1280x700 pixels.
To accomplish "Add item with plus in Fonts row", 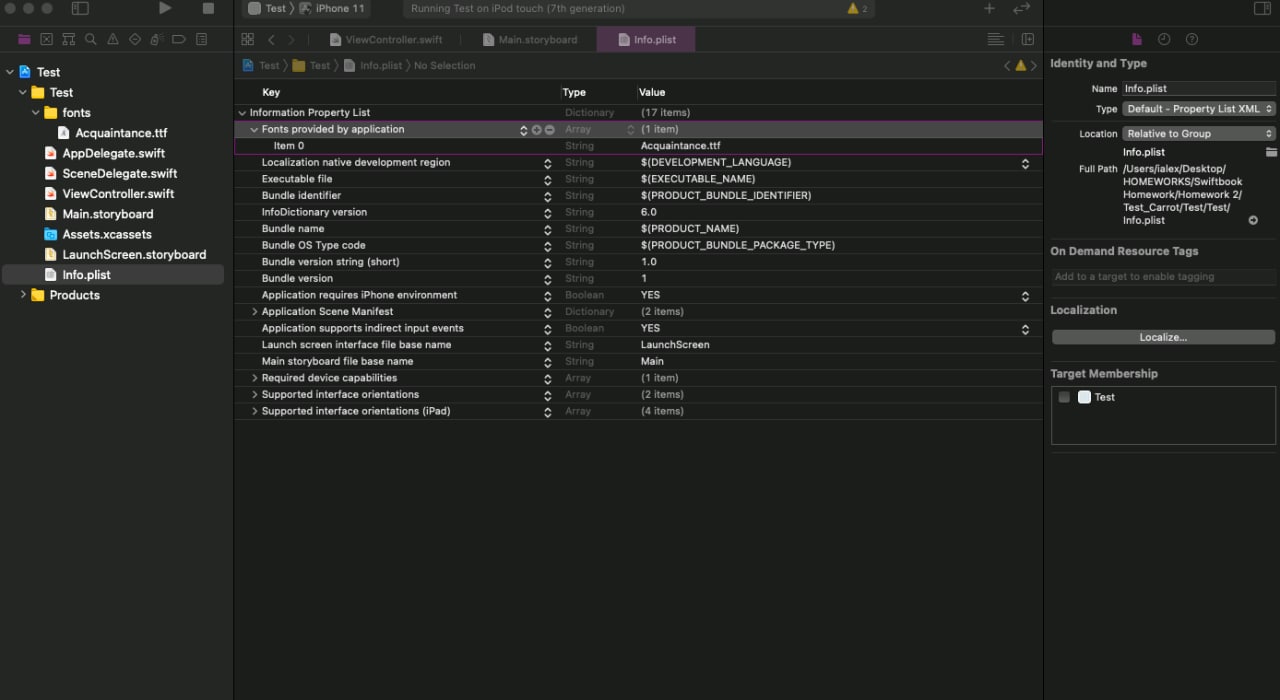I will 536,130.
